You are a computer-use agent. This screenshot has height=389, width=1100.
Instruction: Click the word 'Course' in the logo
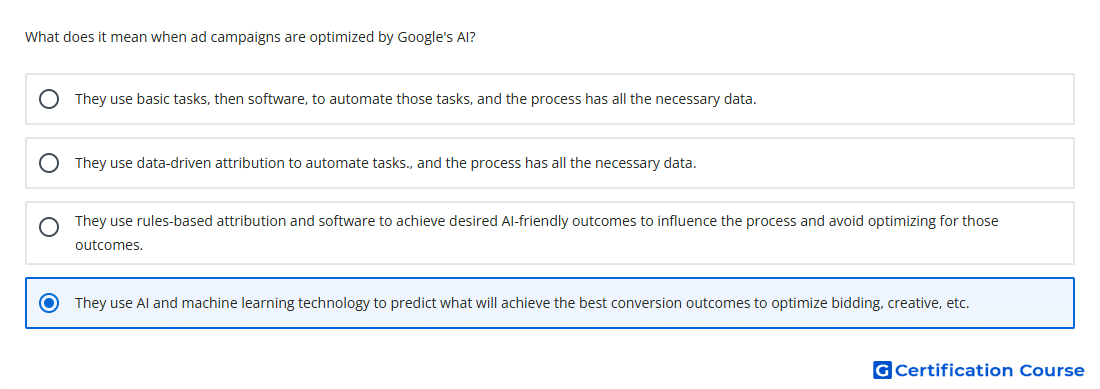click(1052, 370)
